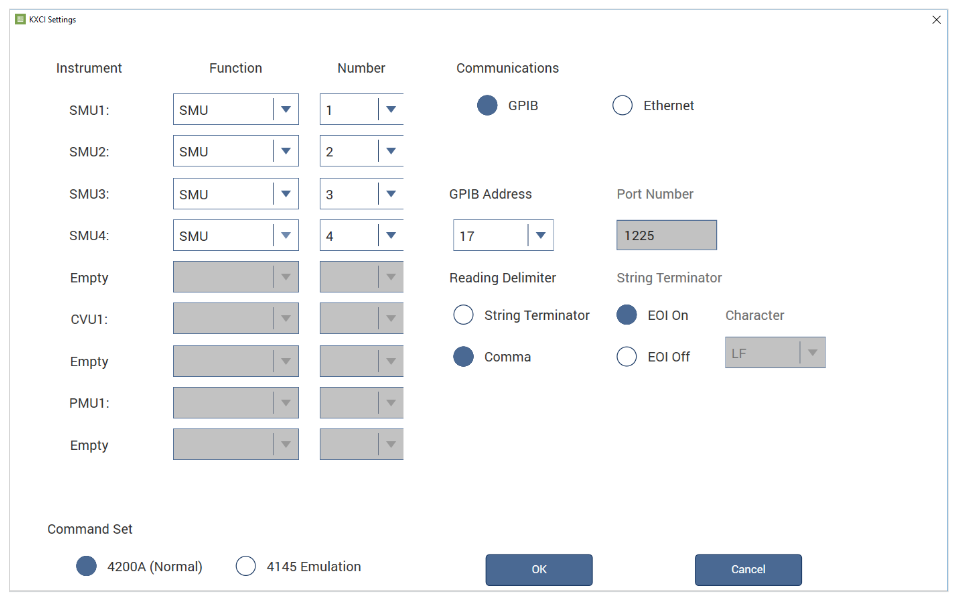This screenshot has height=598, width=954.
Task: Select Ethernet communications option
Action: 623,106
